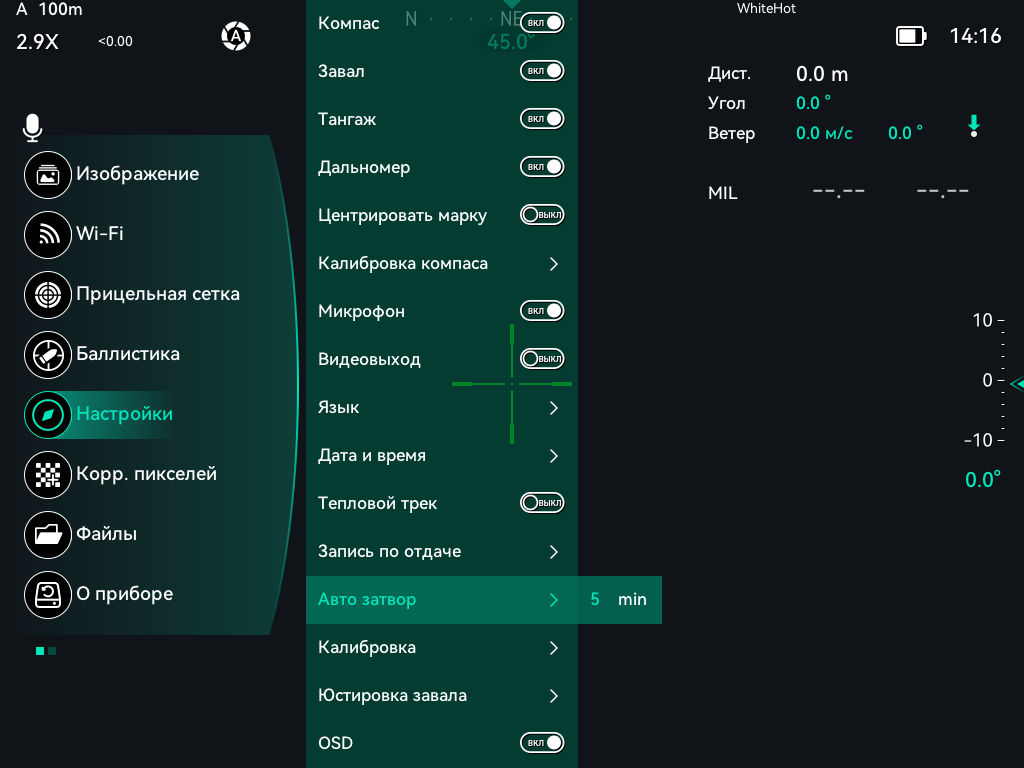This screenshot has height=768, width=1024.
Task: Switch off the Микрофон toggle
Action: [542, 311]
